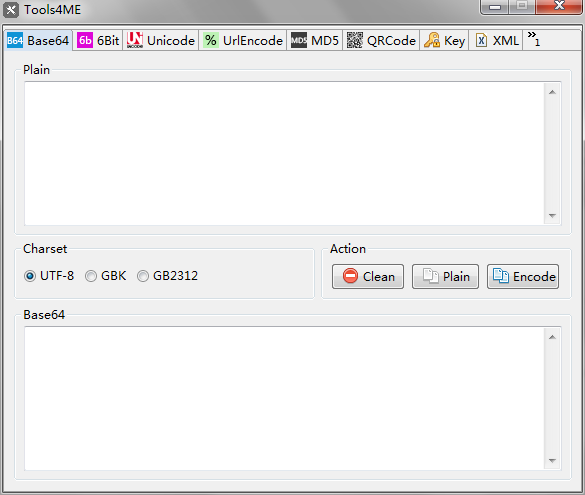Click the QR code pattern icon
This screenshot has height=495, width=585.
[x=355, y=40]
